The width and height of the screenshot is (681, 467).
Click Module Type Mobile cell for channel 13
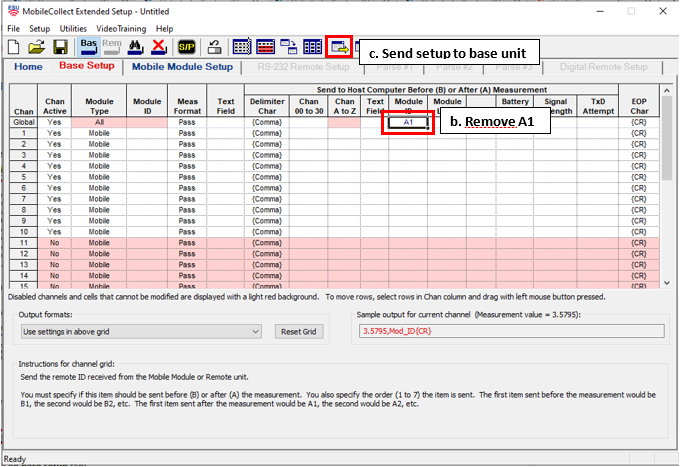point(99,265)
